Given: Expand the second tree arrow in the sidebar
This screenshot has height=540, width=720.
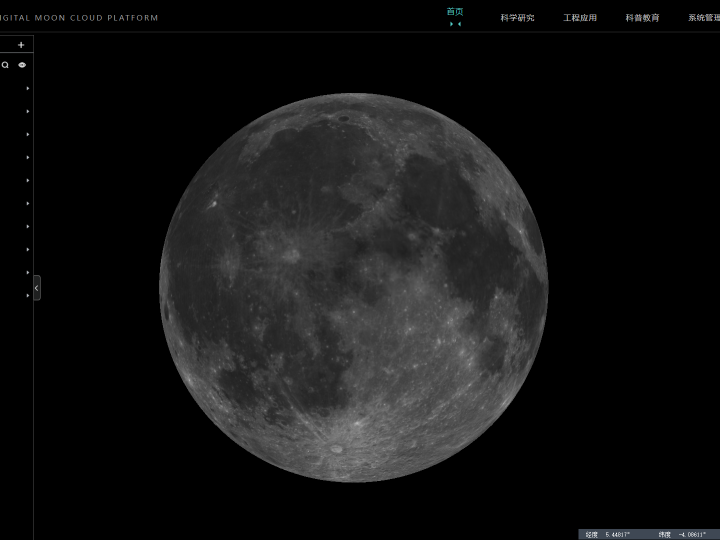Looking at the screenshot, I should tap(27, 112).
